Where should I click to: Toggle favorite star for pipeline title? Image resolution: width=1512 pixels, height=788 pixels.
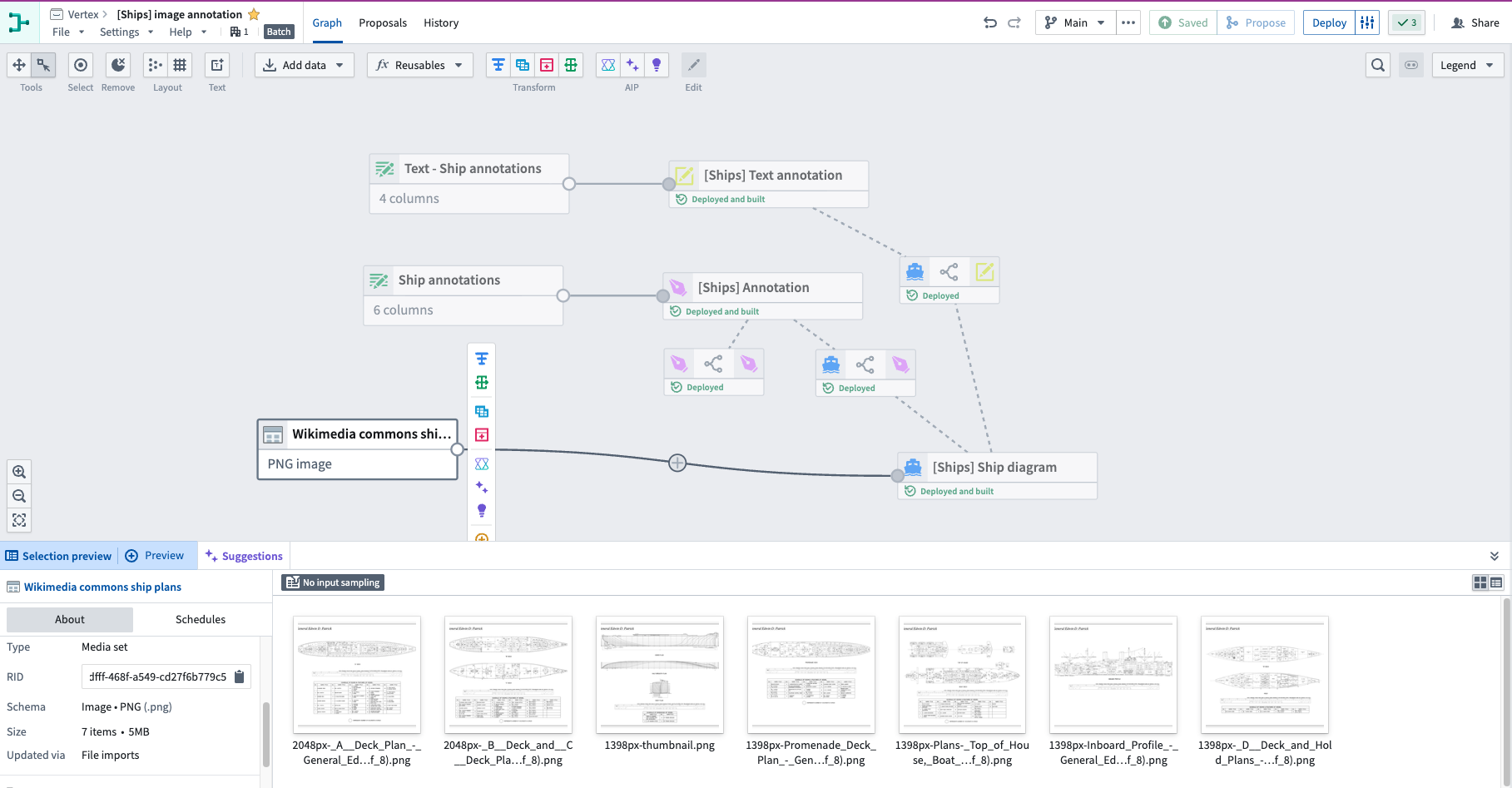point(255,14)
